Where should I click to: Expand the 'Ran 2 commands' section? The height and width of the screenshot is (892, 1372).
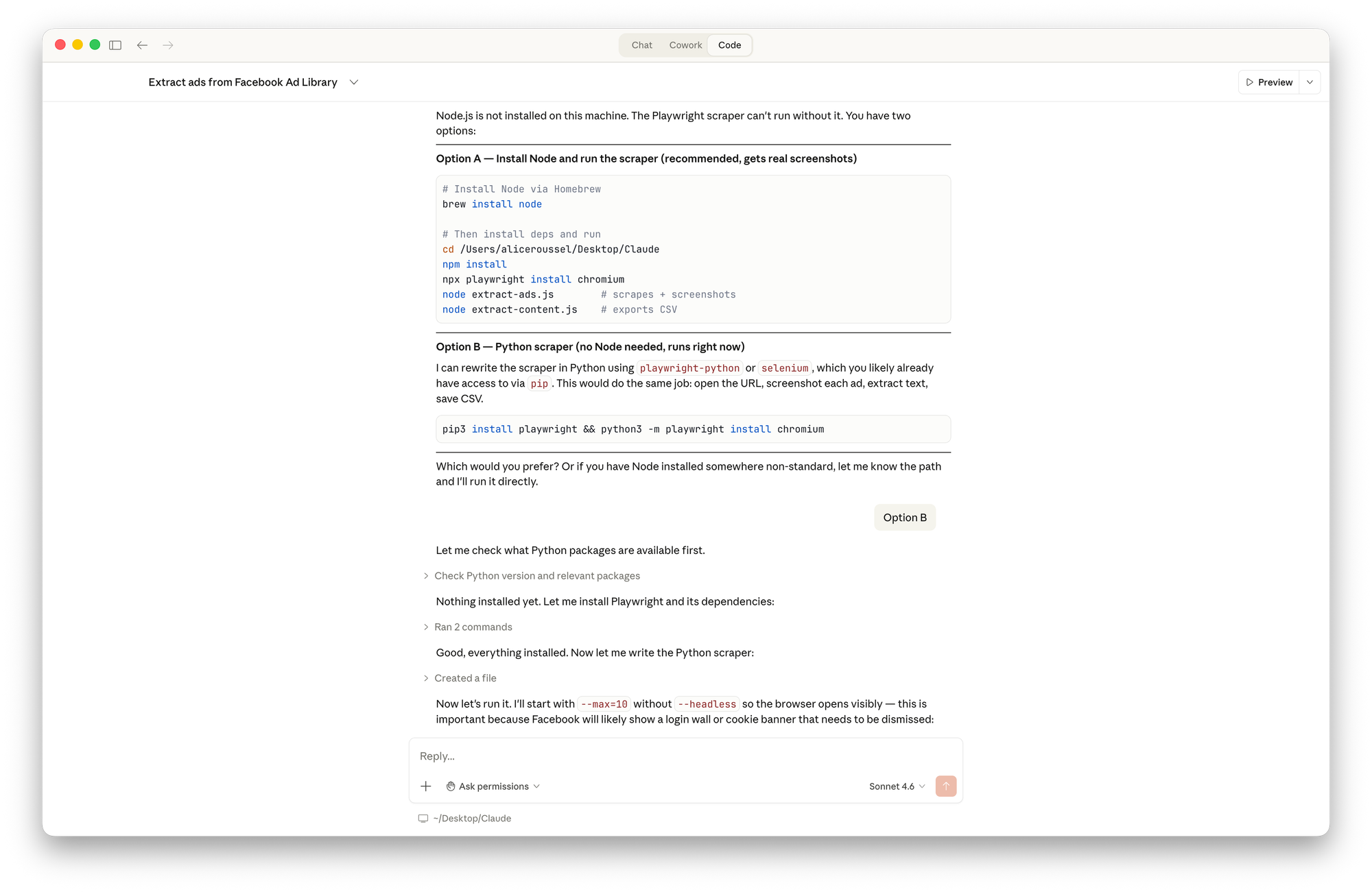pos(473,627)
